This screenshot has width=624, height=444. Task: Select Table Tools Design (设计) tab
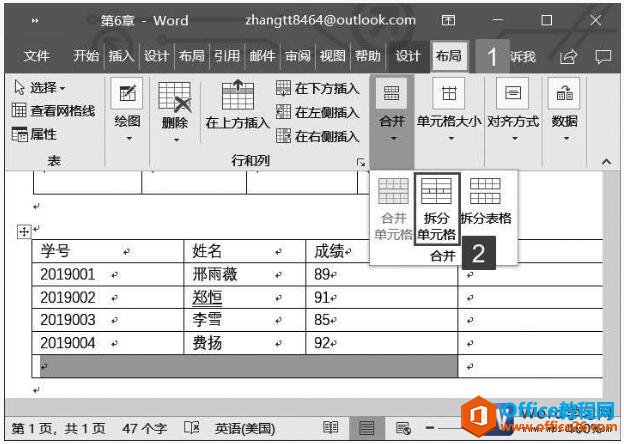(408, 56)
